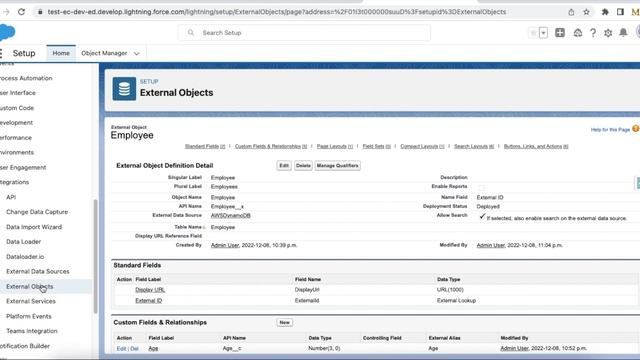Click the Salesforce favorites star icon

[533, 33]
